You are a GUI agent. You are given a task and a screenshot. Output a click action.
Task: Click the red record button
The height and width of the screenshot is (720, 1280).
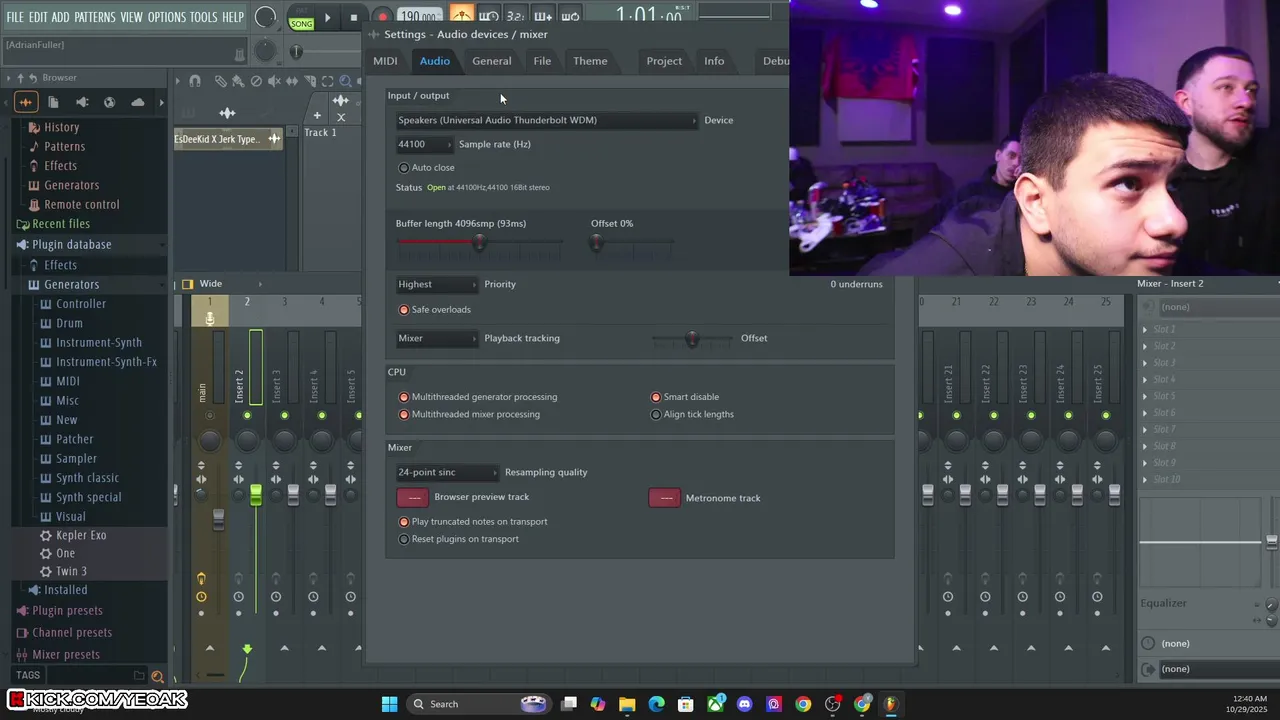tap(381, 17)
